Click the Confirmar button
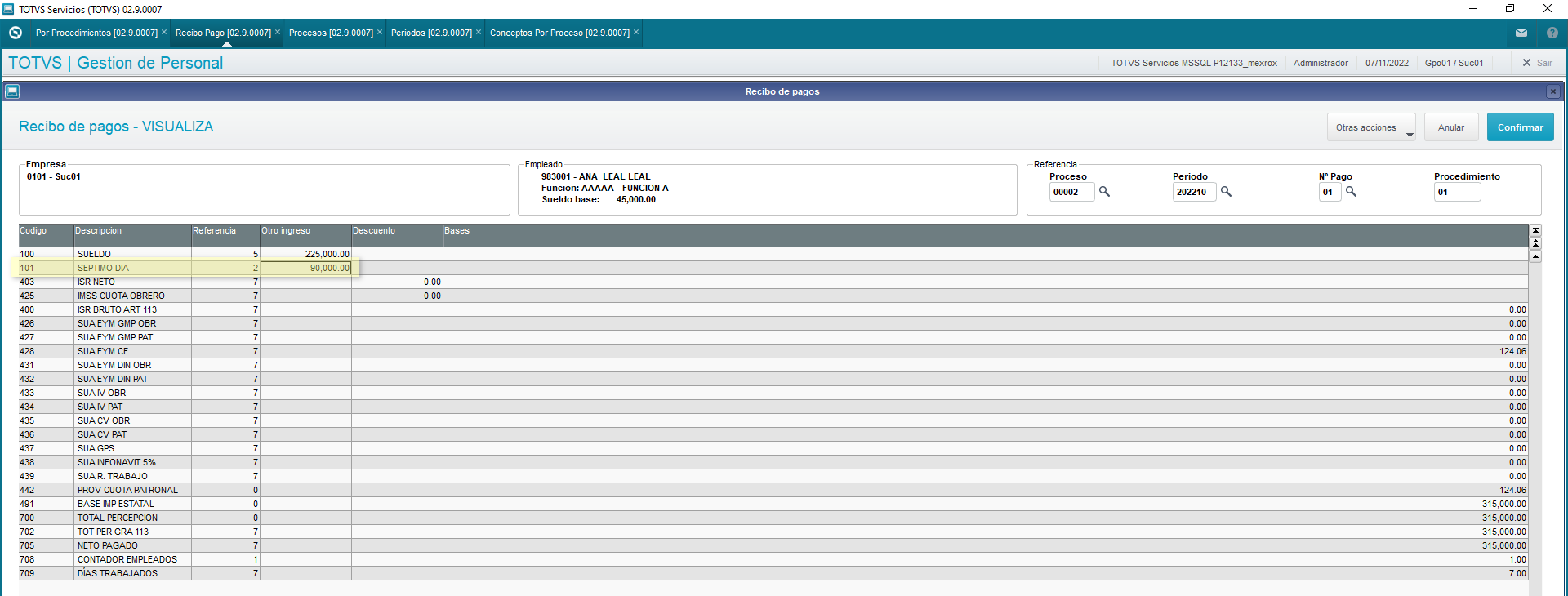Screen dimensions: 1568x596 [x=1520, y=127]
